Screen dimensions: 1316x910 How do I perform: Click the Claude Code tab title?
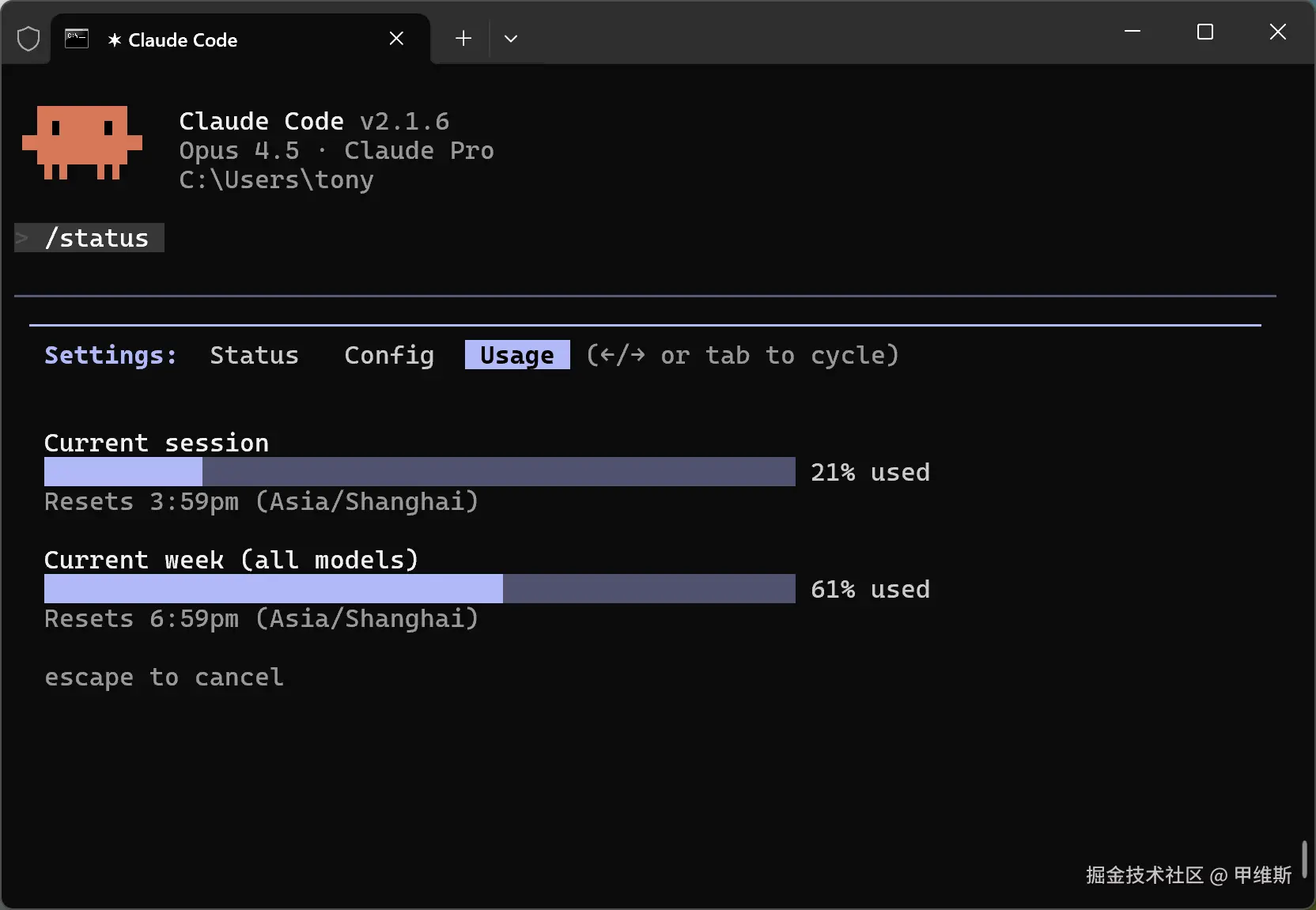[x=182, y=40]
